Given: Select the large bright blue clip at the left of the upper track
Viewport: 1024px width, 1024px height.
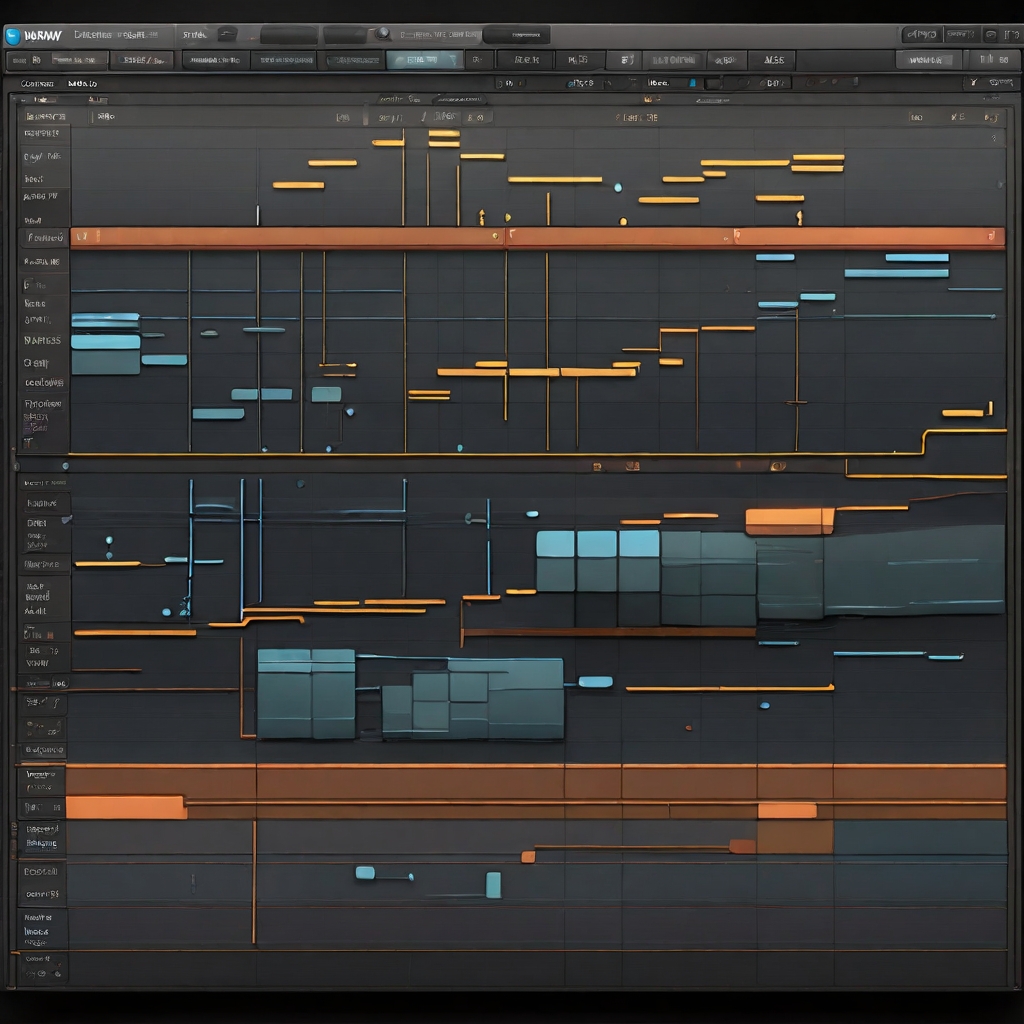Looking at the screenshot, I should pyautogui.click(x=105, y=342).
